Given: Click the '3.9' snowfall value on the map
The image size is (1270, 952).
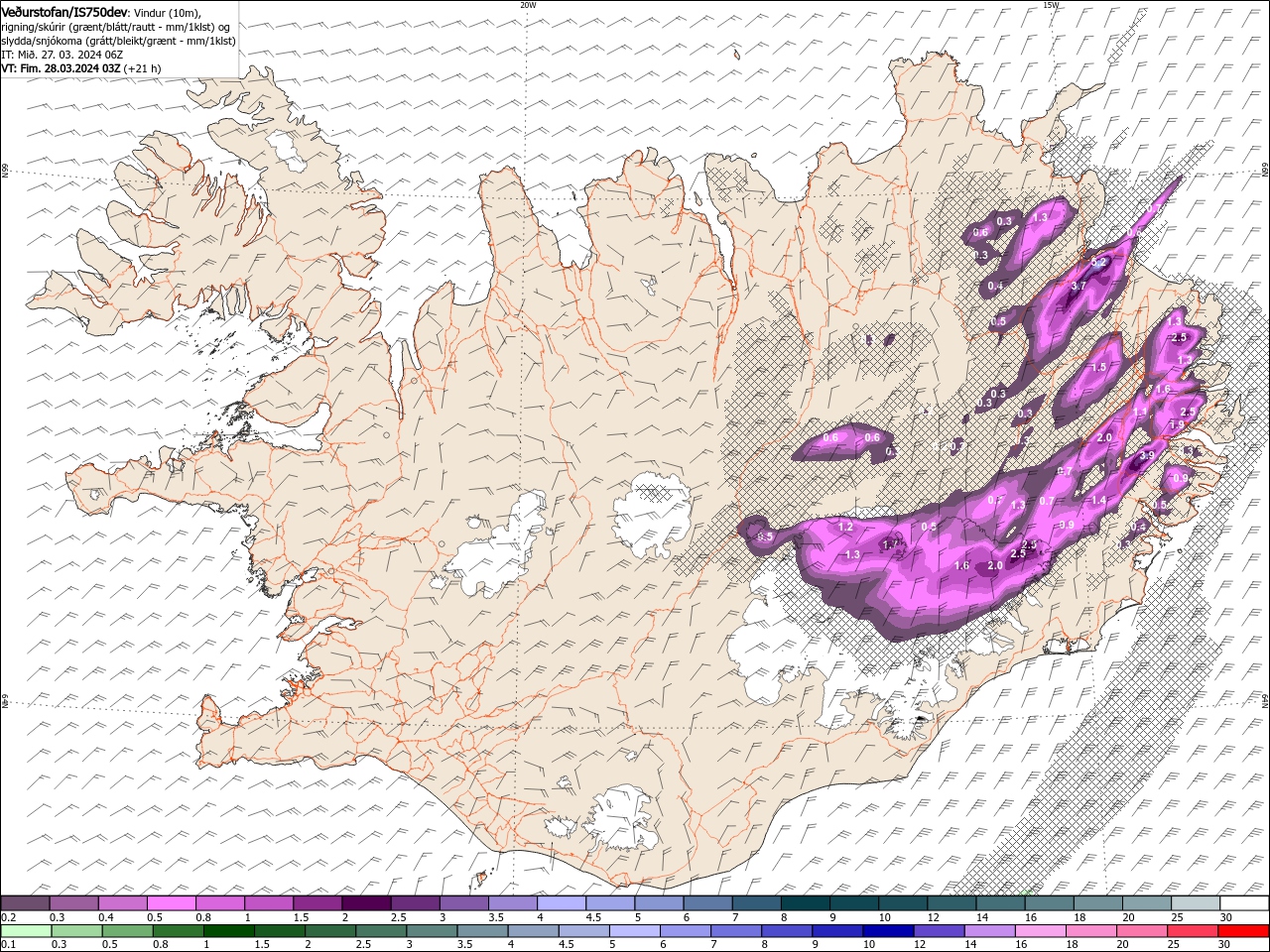Looking at the screenshot, I should [x=1146, y=455].
